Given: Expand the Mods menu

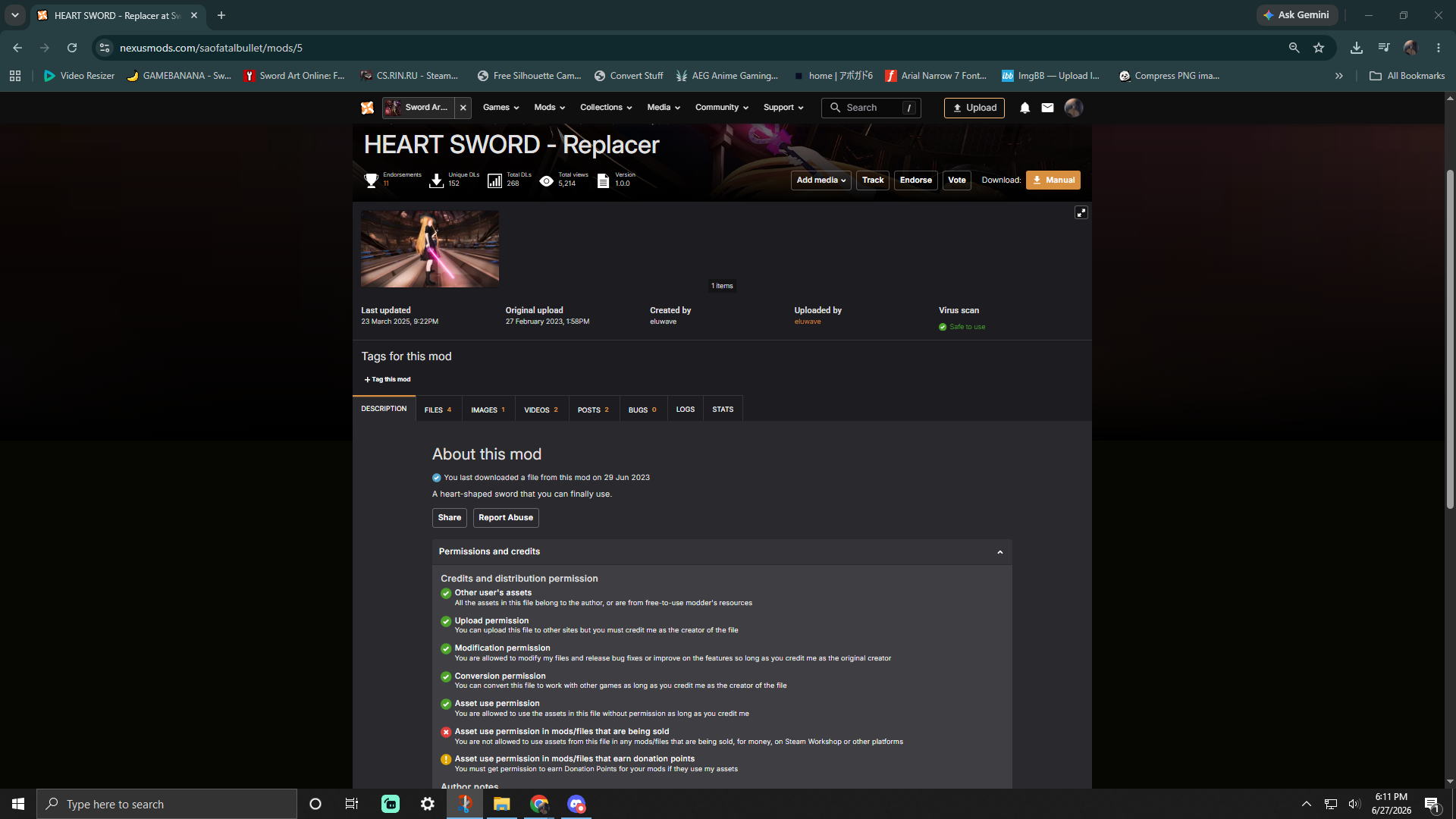Looking at the screenshot, I should tap(549, 108).
